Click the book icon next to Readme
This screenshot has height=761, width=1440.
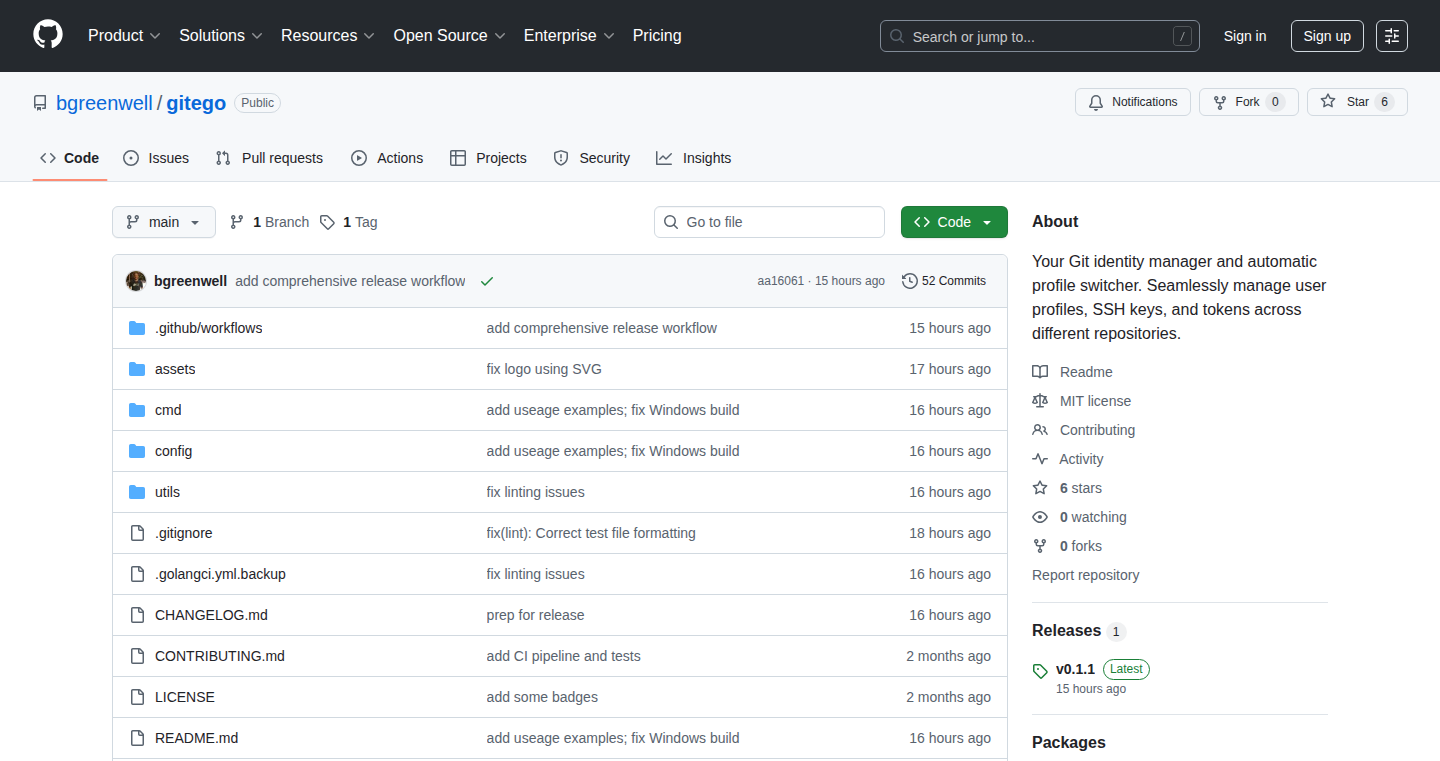(x=1040, y=372)
